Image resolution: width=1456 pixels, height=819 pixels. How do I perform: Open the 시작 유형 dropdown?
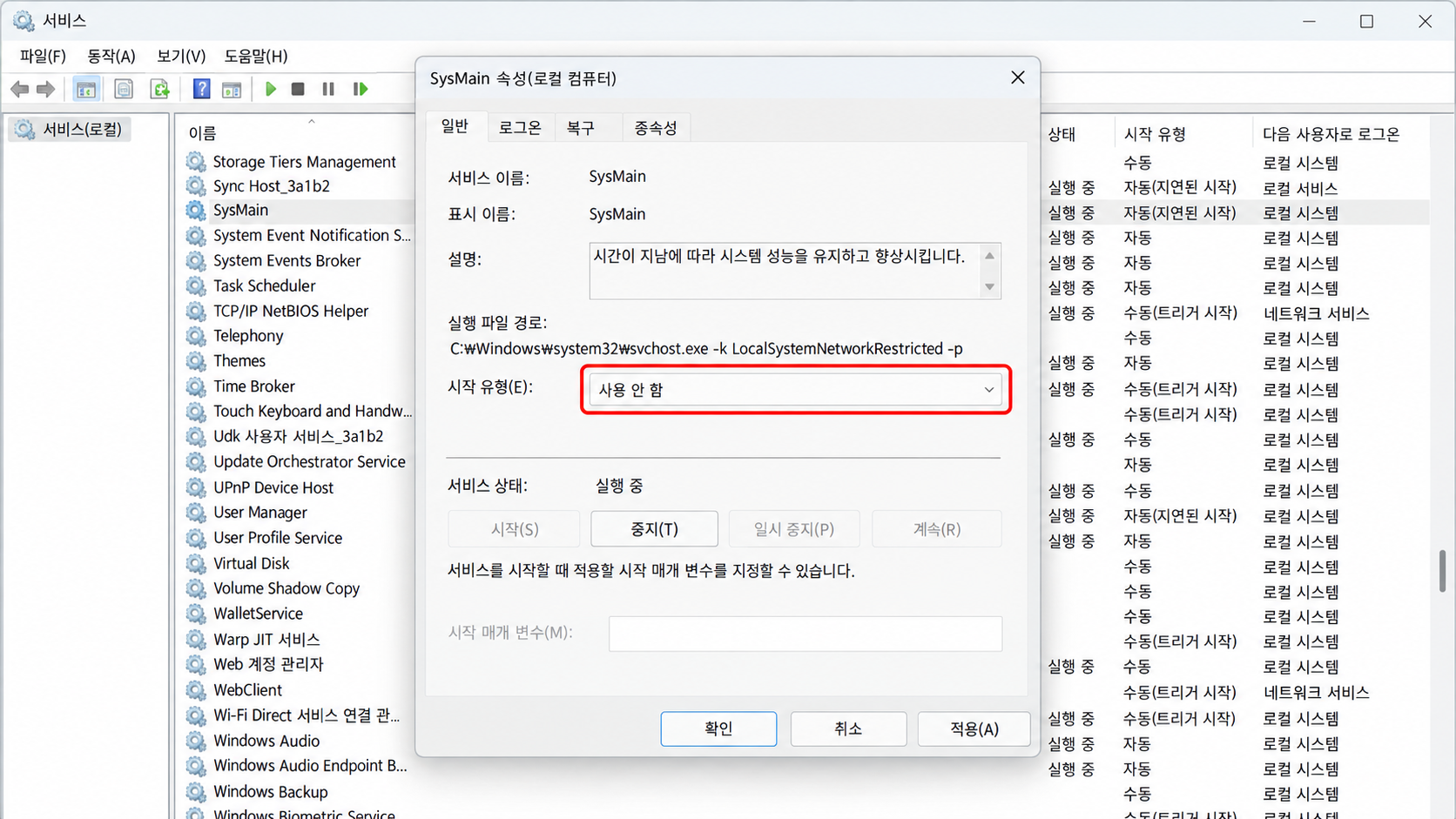796,390
